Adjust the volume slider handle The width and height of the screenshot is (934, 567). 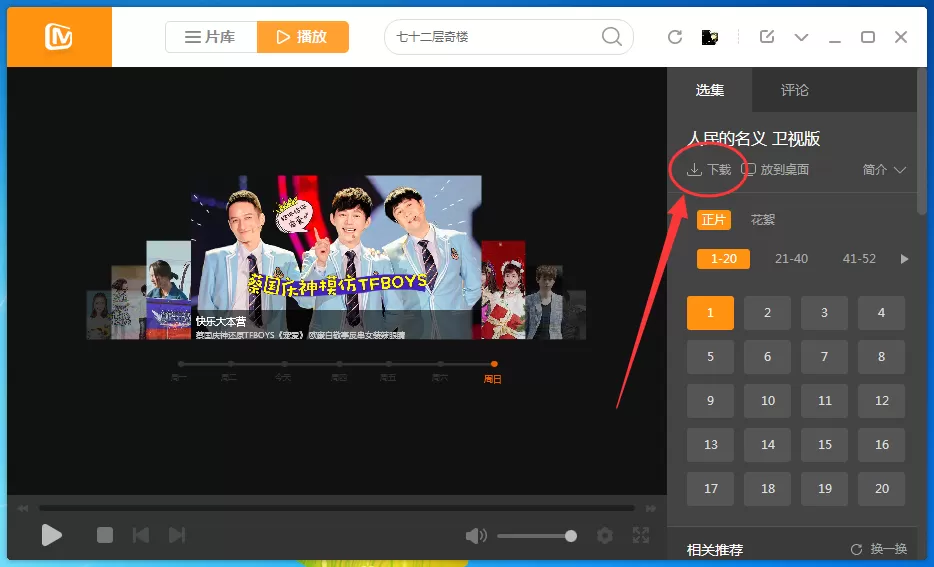571,536
